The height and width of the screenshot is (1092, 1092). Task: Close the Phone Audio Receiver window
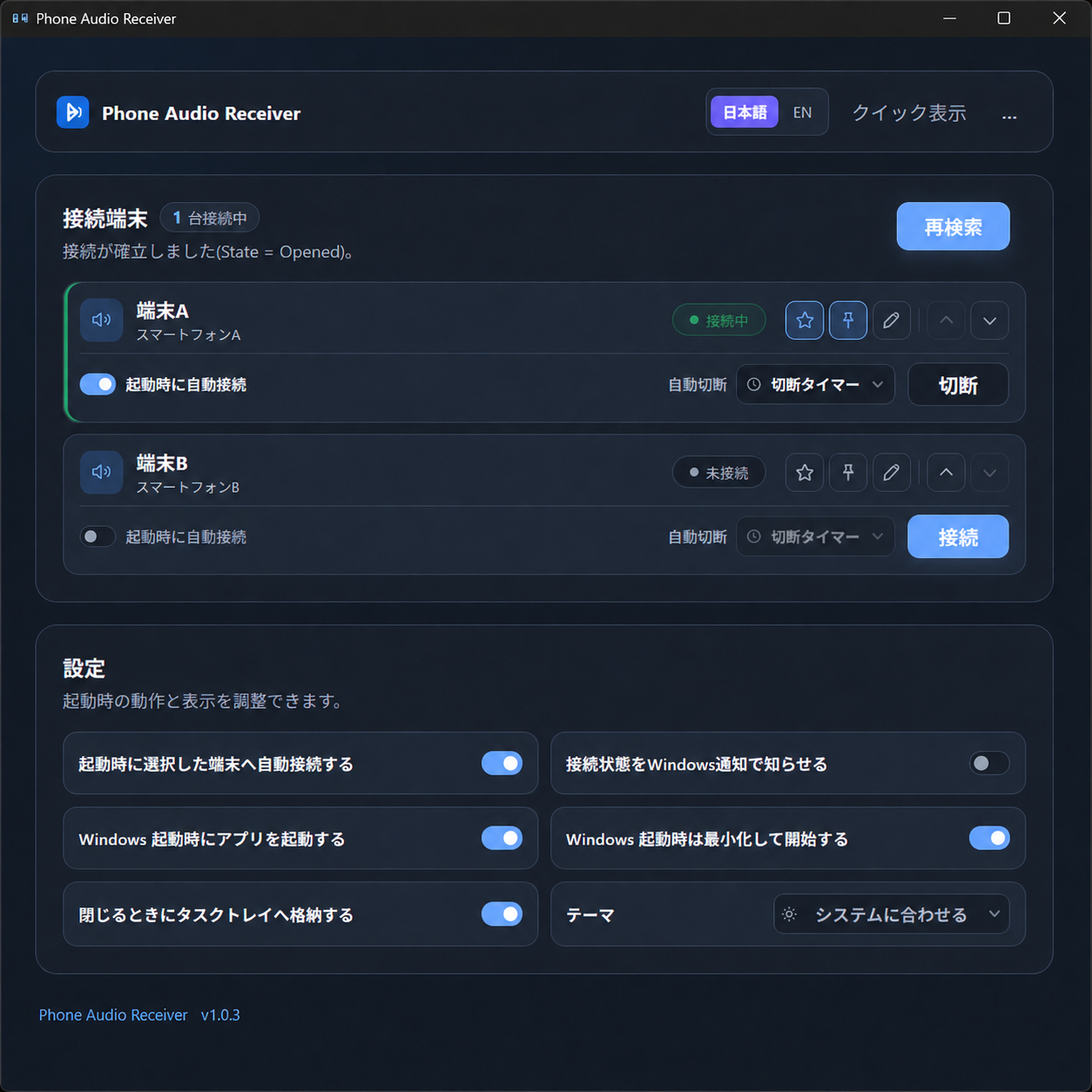coord(1060,18)
